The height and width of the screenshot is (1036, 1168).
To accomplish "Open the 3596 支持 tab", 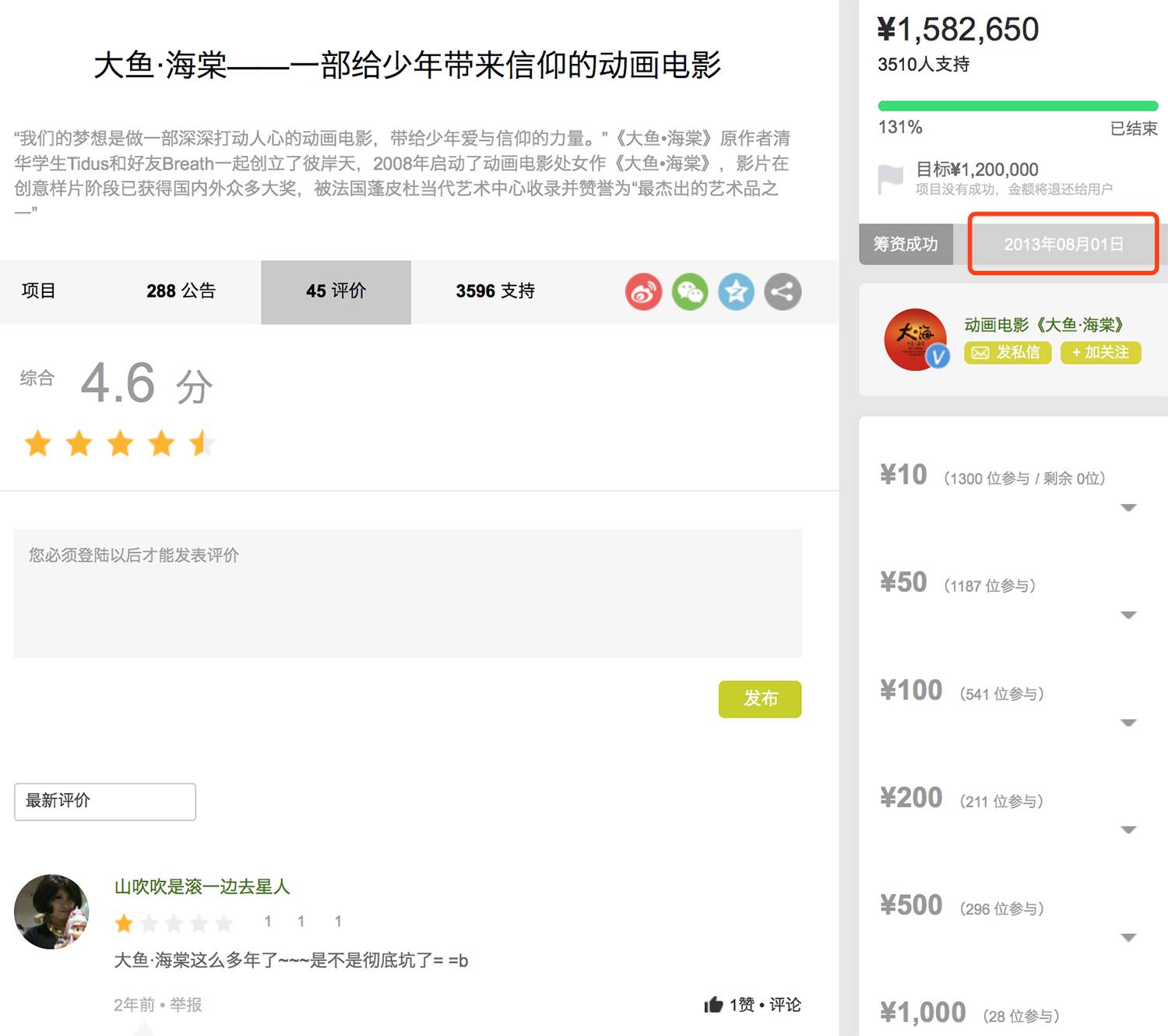I will point(495,291).
